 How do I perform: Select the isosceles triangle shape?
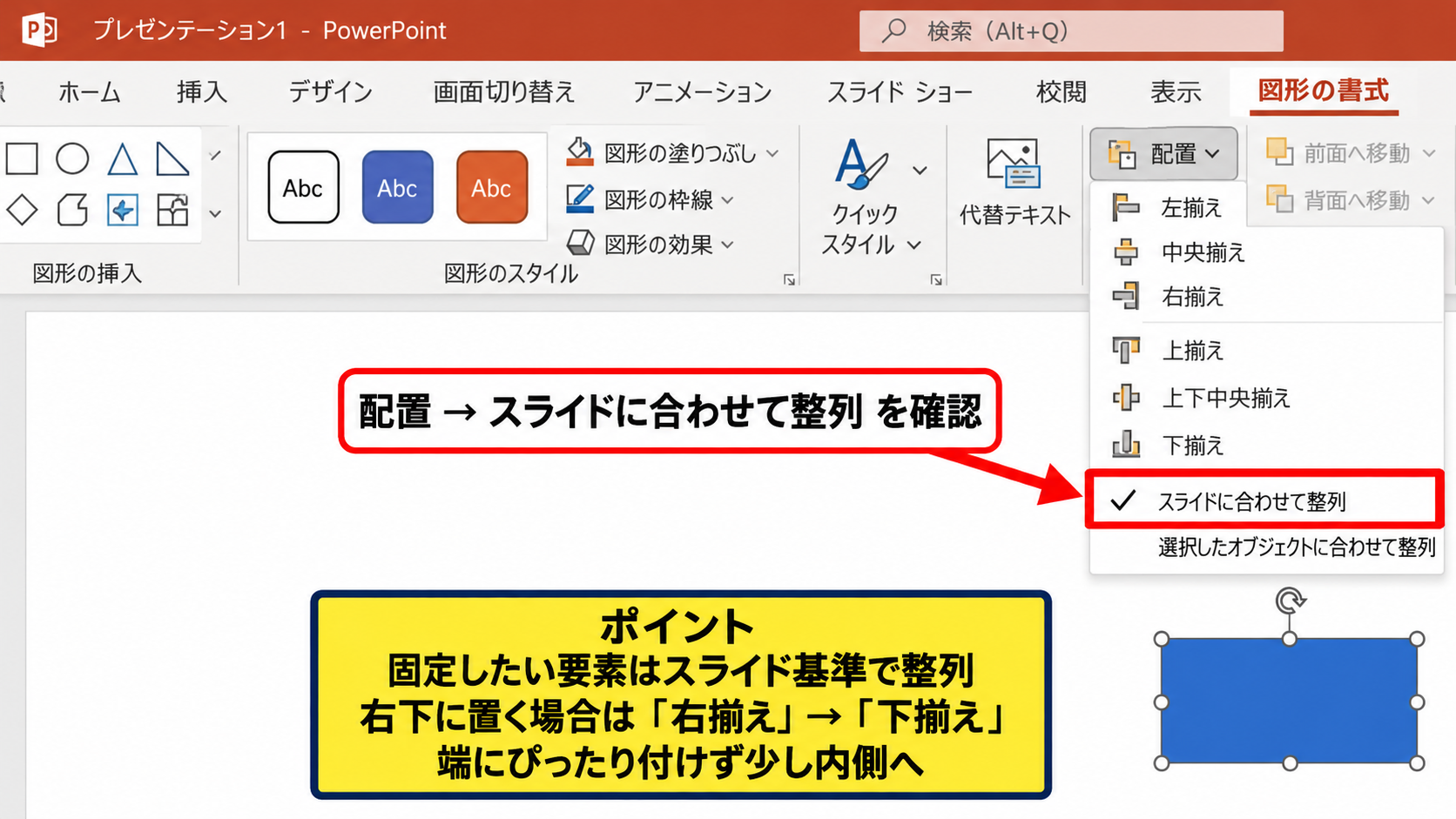(x=122, y=158)
